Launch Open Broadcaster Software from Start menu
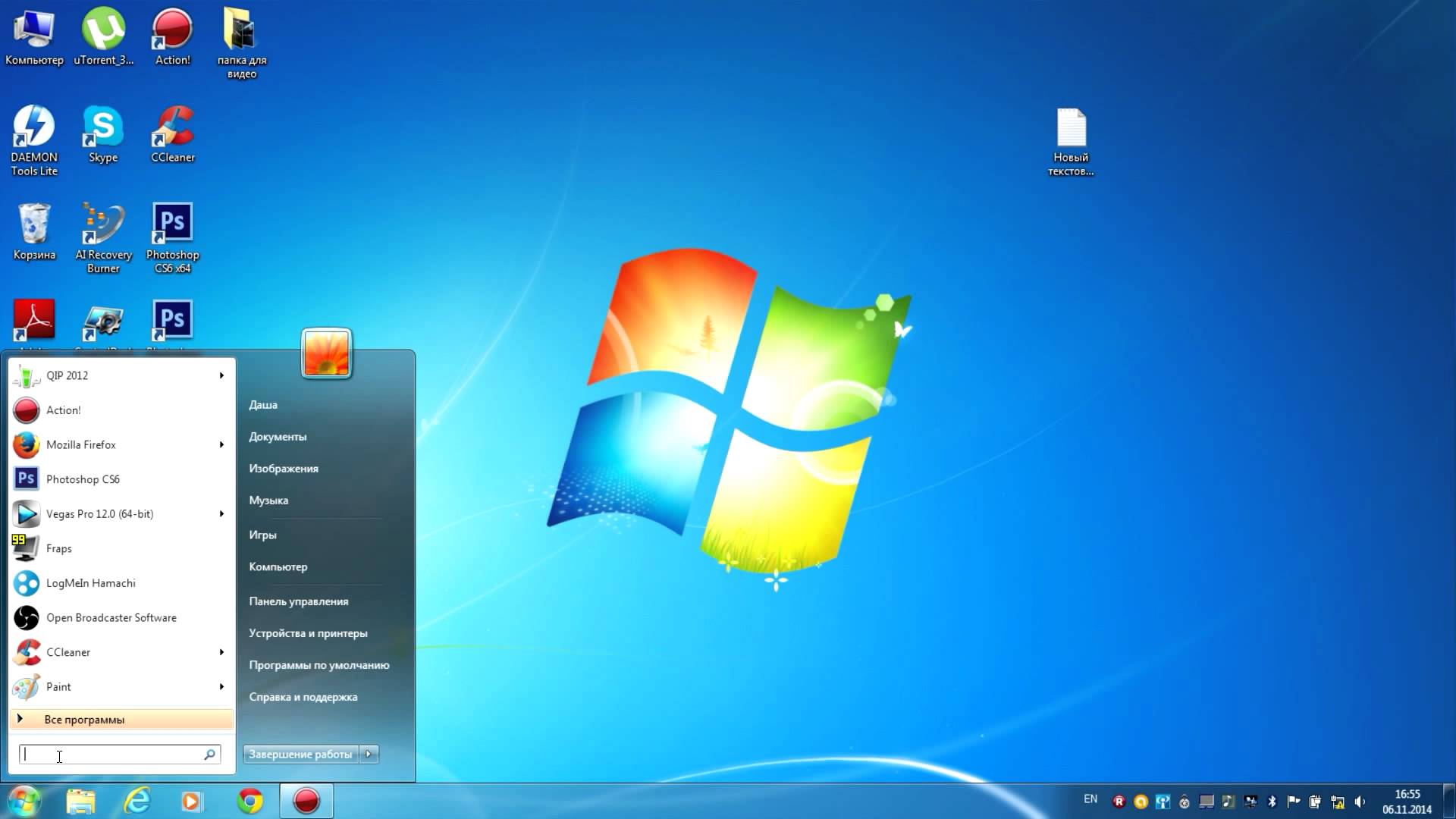This screenshot has height=819, width=1456. click(121, 617)
